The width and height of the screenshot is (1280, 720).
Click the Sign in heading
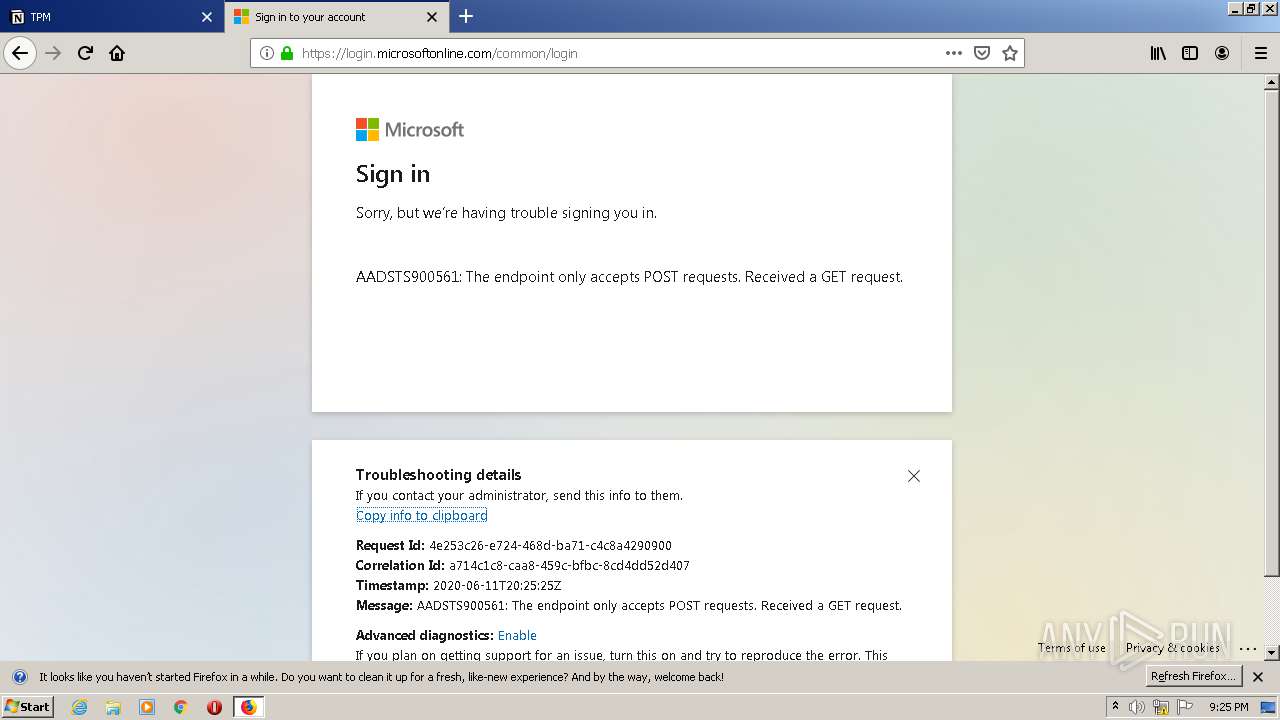pyautogui.click(x=393, y=174)
